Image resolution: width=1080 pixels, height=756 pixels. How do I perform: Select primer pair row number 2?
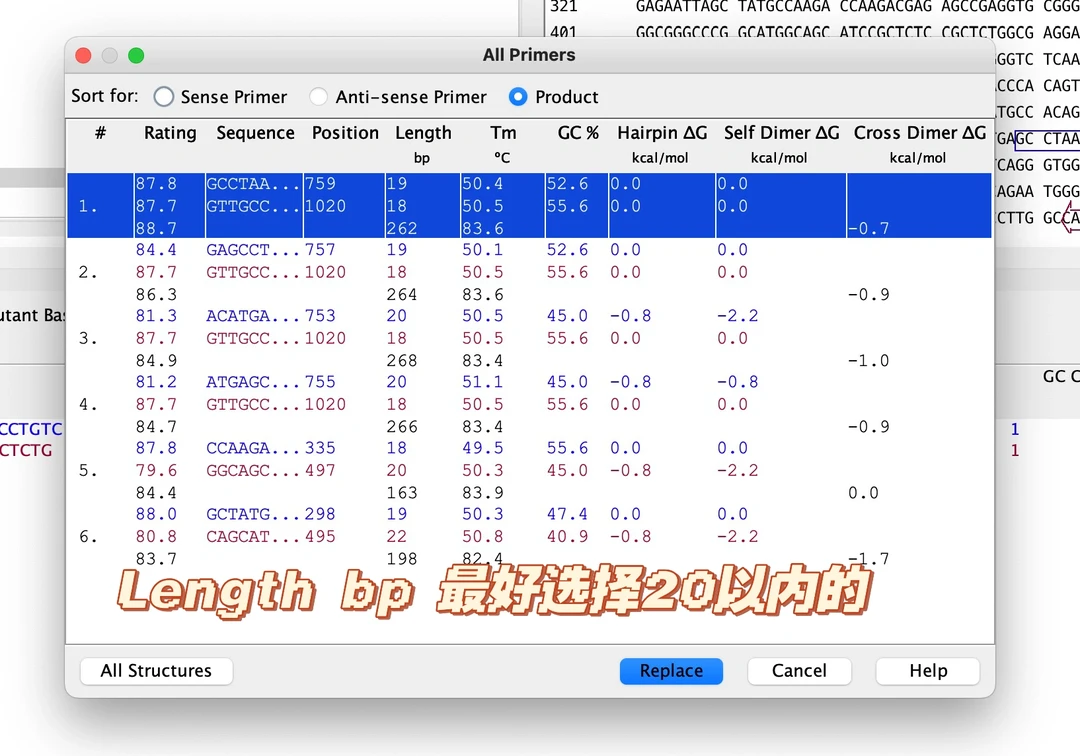[x=529, y=272]
